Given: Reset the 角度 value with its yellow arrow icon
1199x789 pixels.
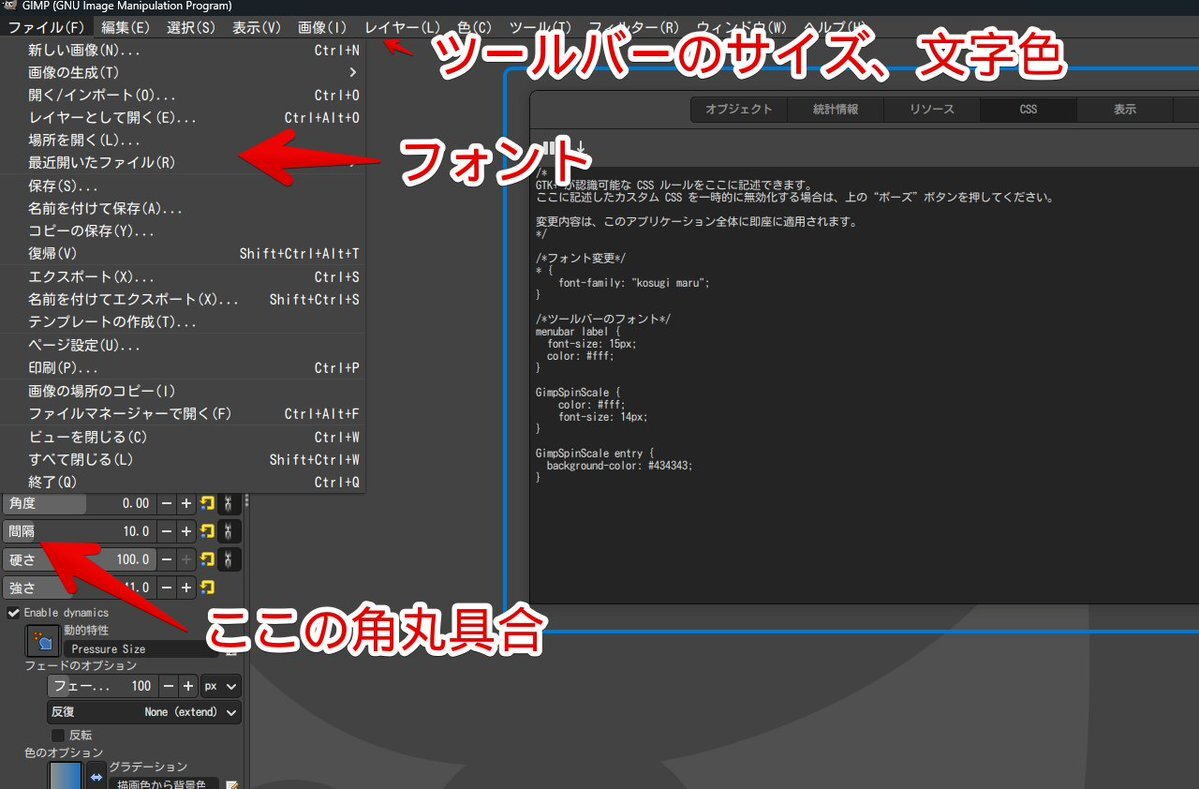Looking at the screenshot, I should coord(207,503).
